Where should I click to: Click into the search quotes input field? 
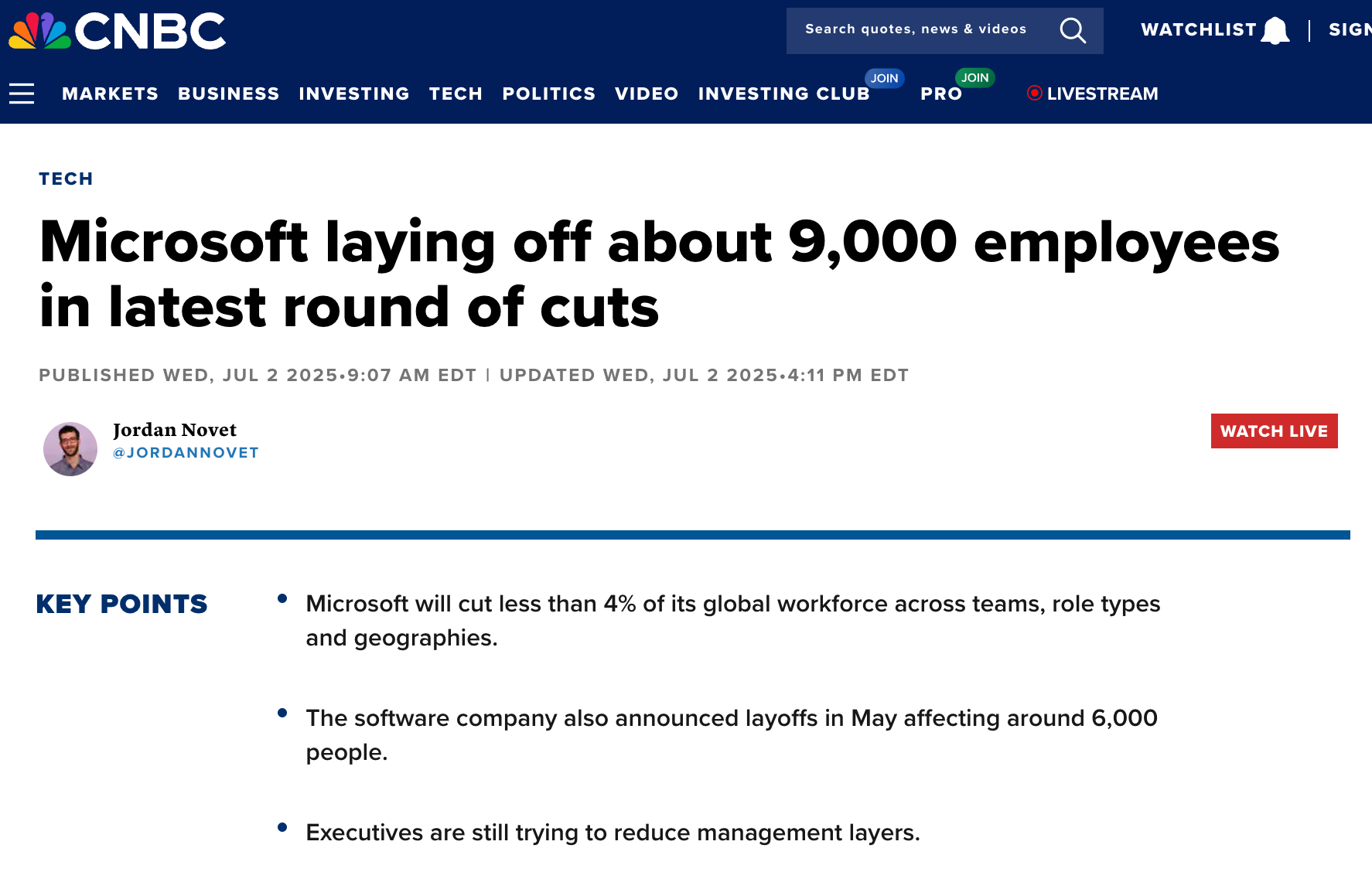pos(916,29)
